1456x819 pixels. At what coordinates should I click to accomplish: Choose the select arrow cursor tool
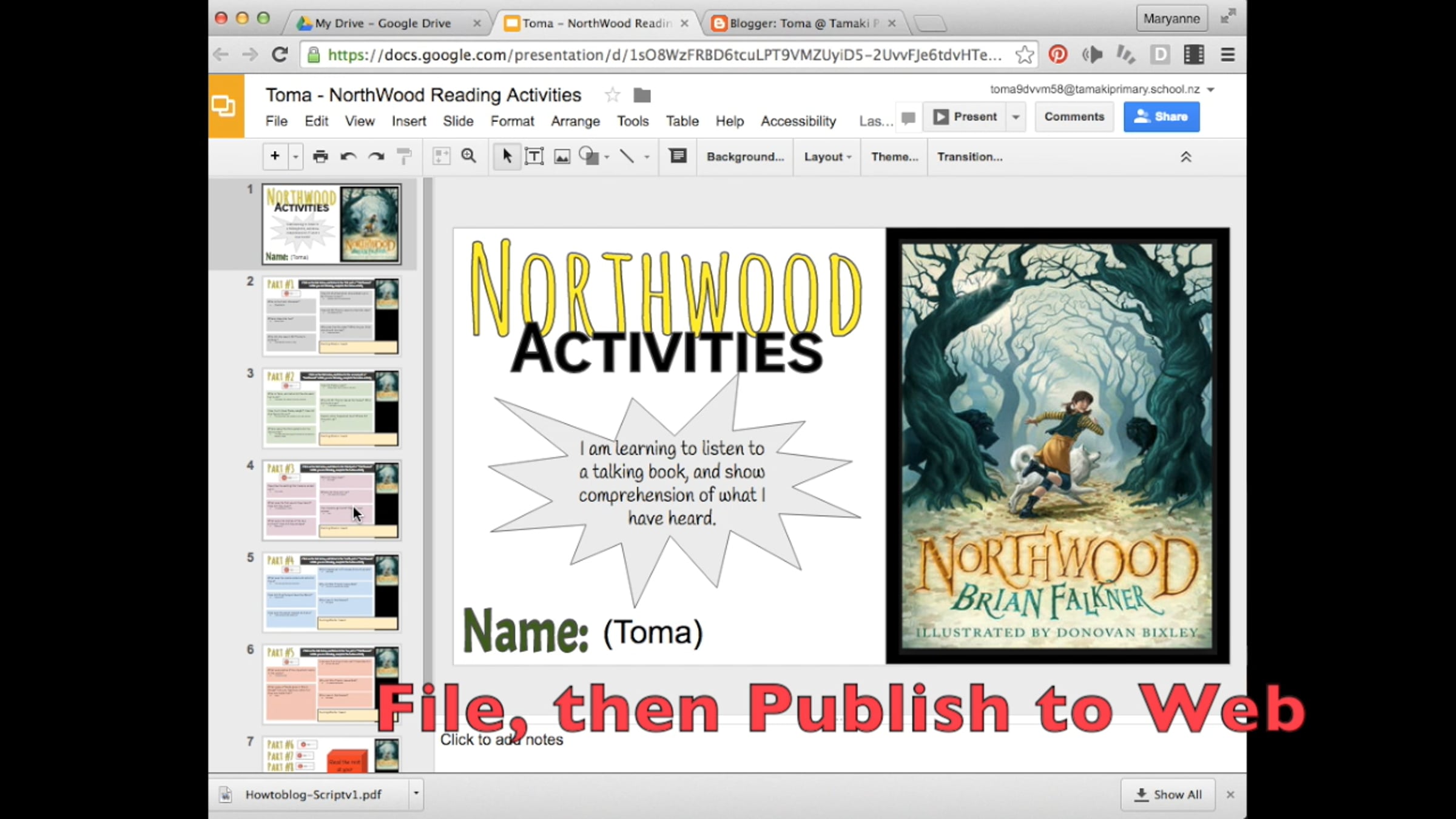click(507, 157)
